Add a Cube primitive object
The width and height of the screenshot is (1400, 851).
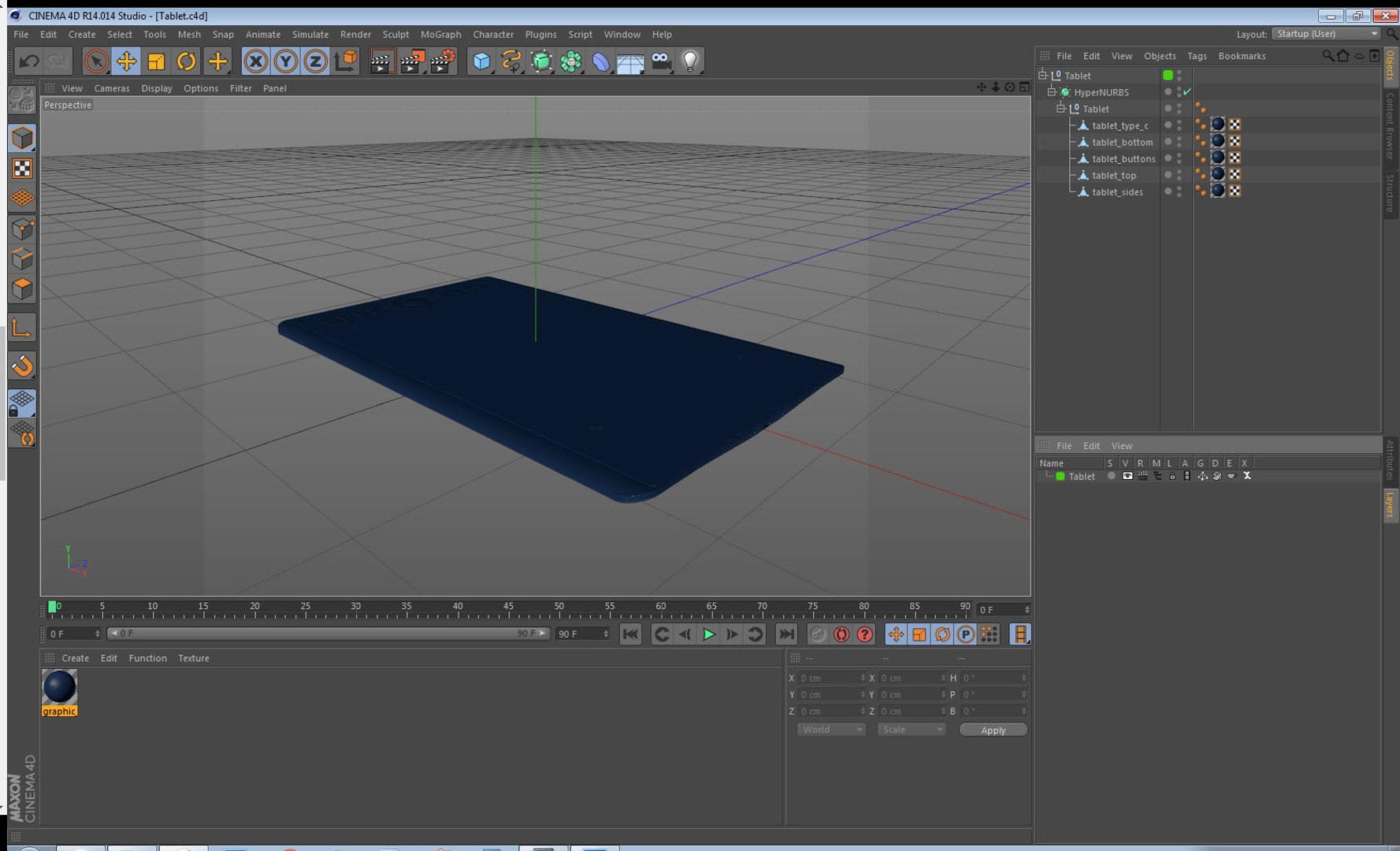point(481,61)
